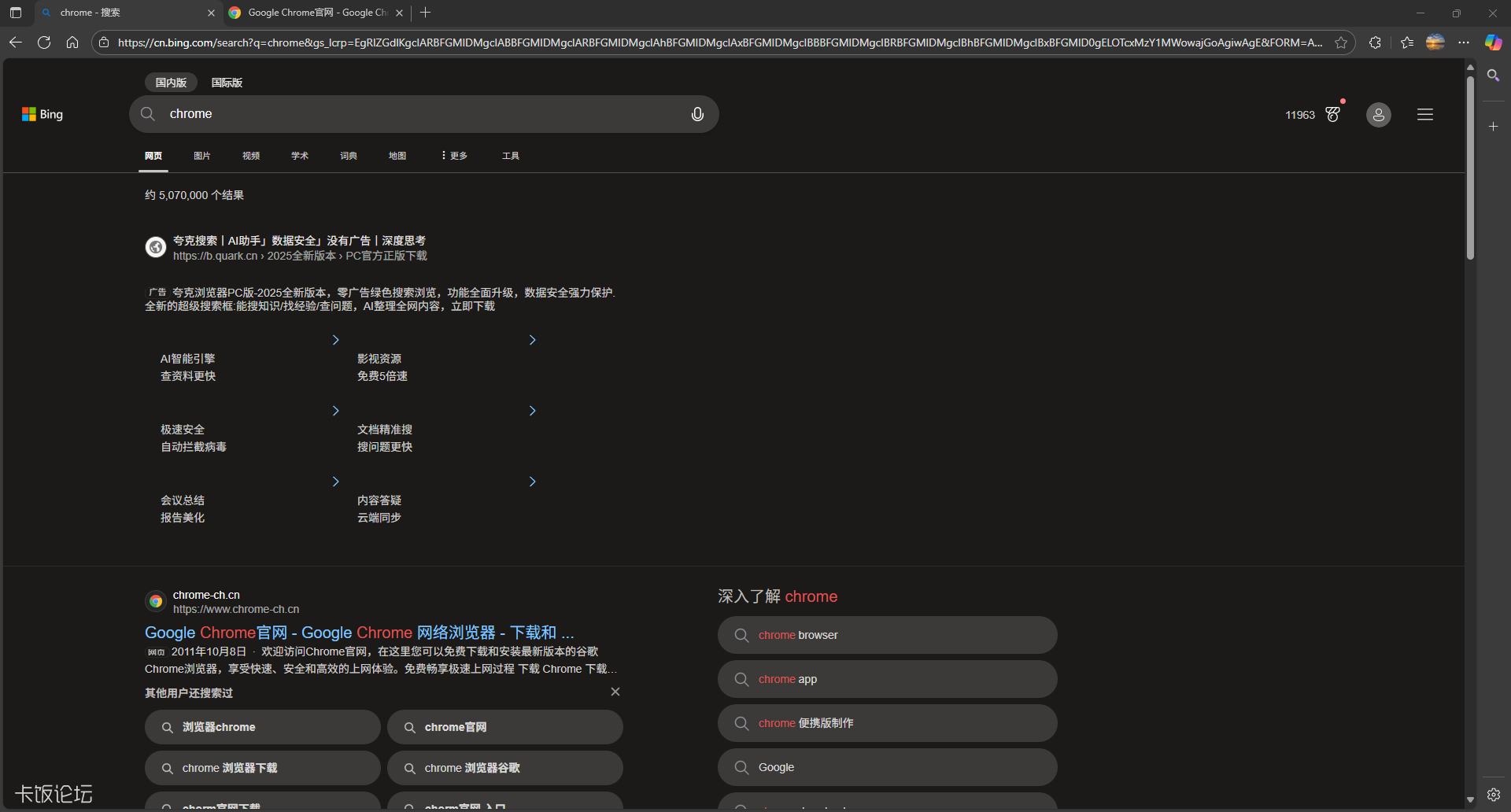Activate the voice search microphone
This screenshot has width=1511, height=812.
point(697,113)
